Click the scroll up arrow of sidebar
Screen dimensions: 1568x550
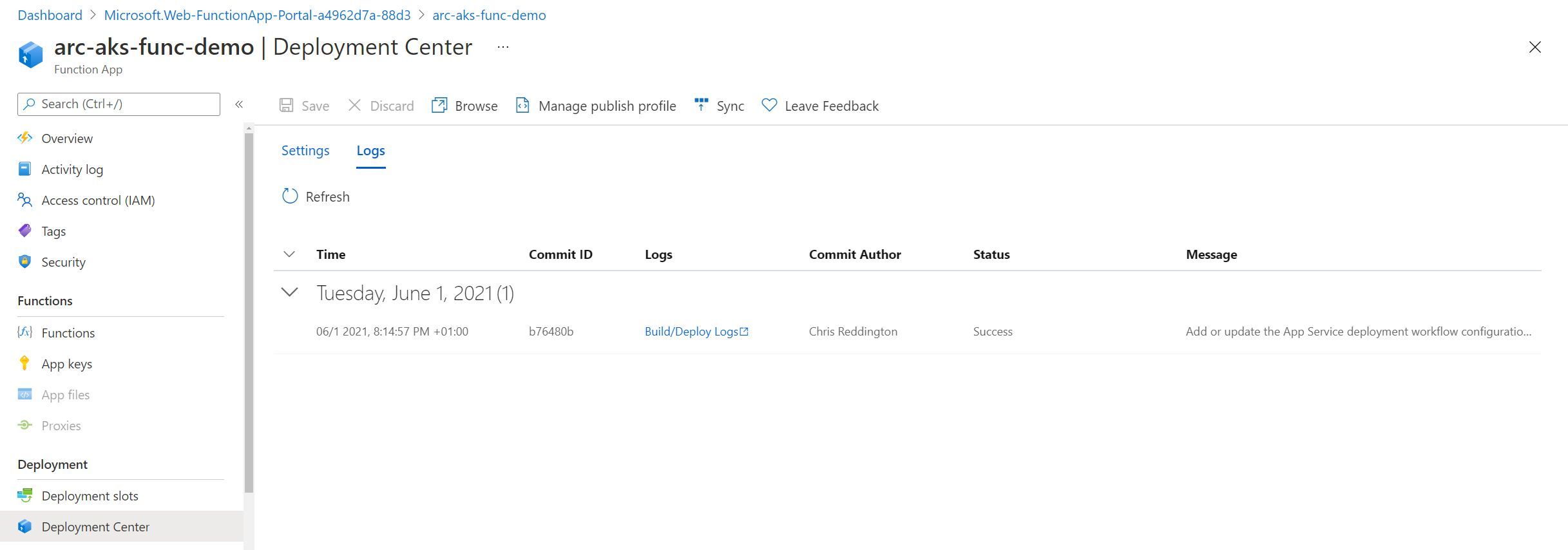(x=249, y=128)
